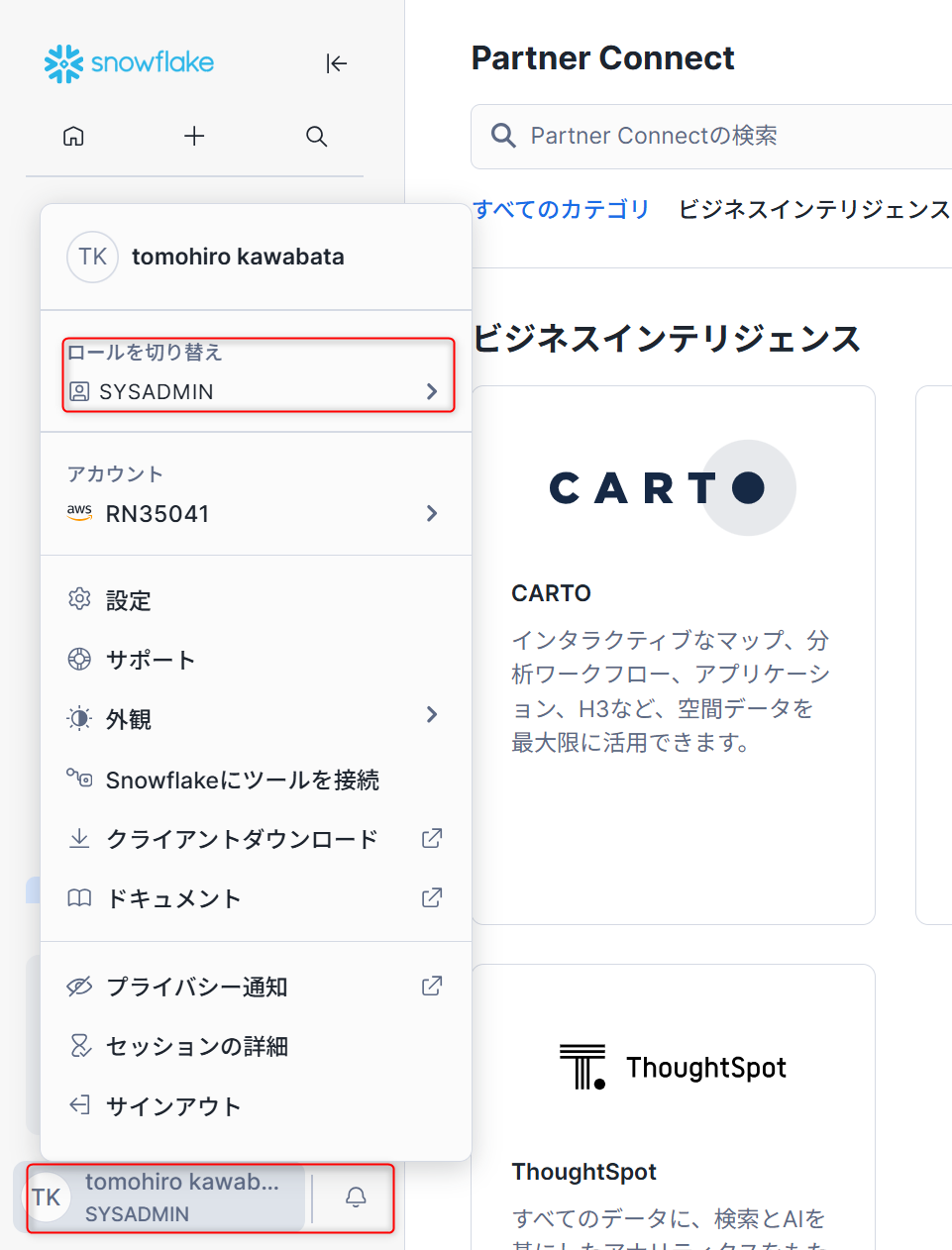Click the TK avatar in the bottom bar
The height and width of the screenshot is (1250, 952).
46,1198
